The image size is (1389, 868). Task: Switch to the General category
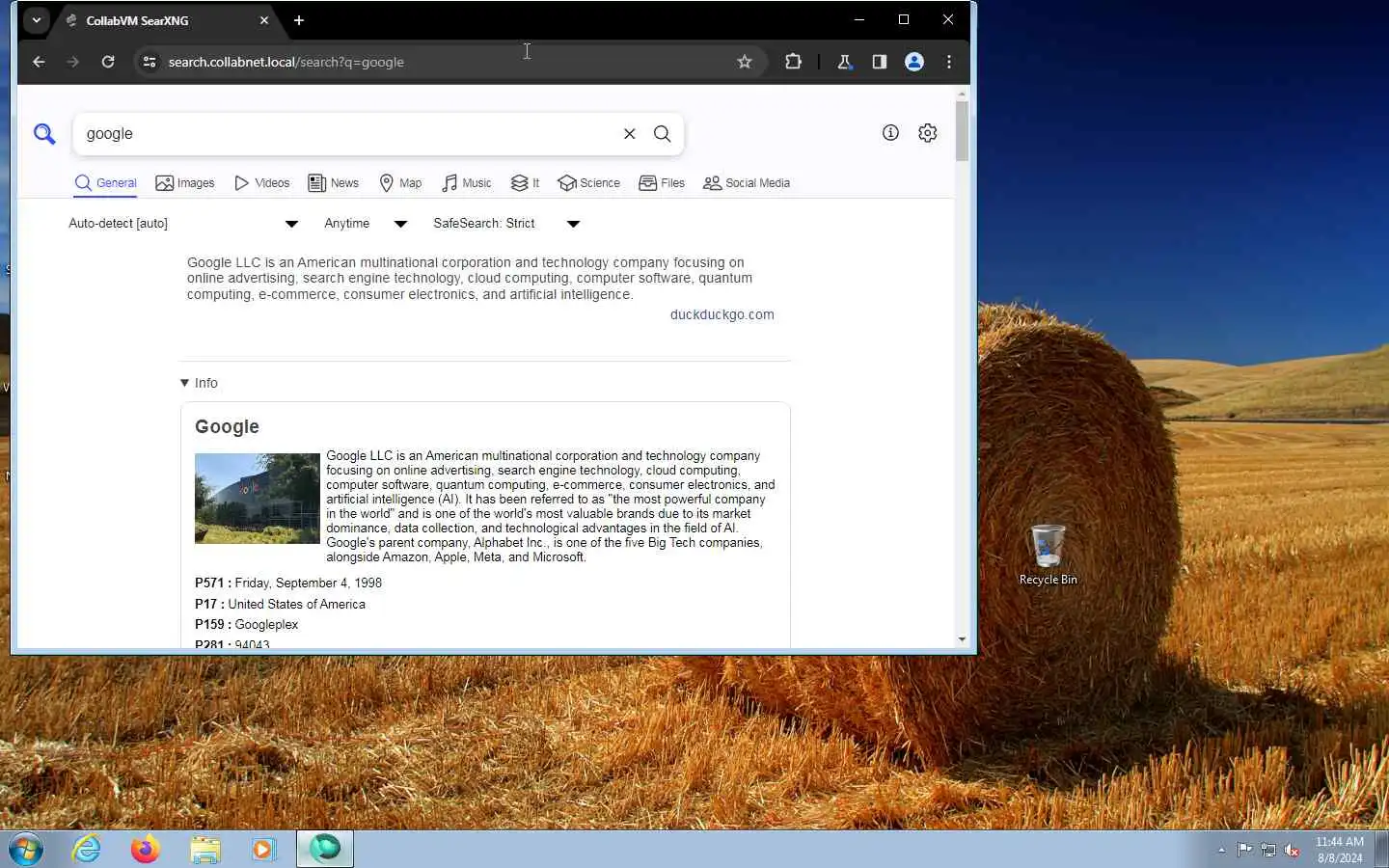[106, 183]
